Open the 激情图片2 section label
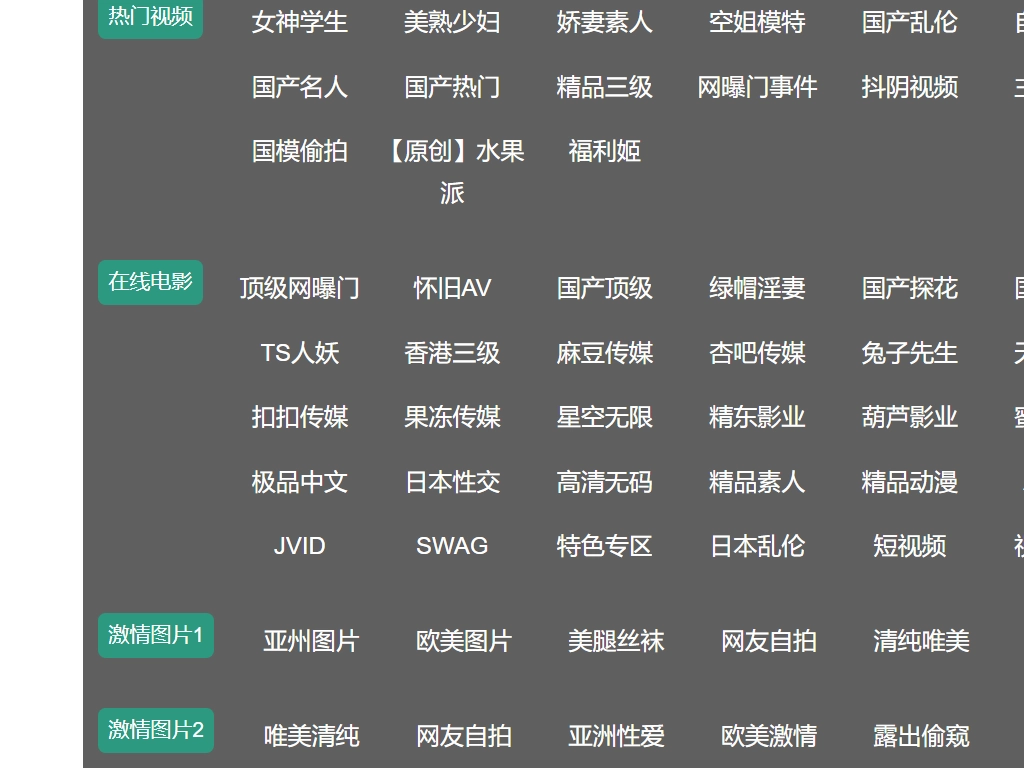This screenshot has width=1024, height=768. click(x=156, y=730)
